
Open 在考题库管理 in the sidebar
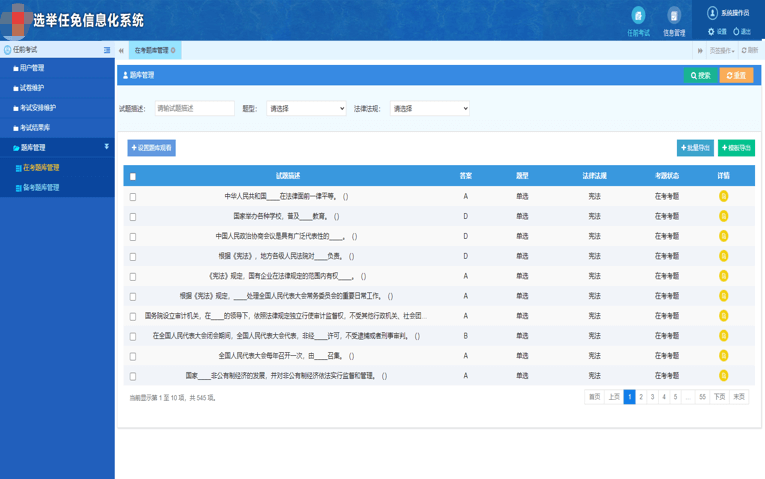coord(41,168)
